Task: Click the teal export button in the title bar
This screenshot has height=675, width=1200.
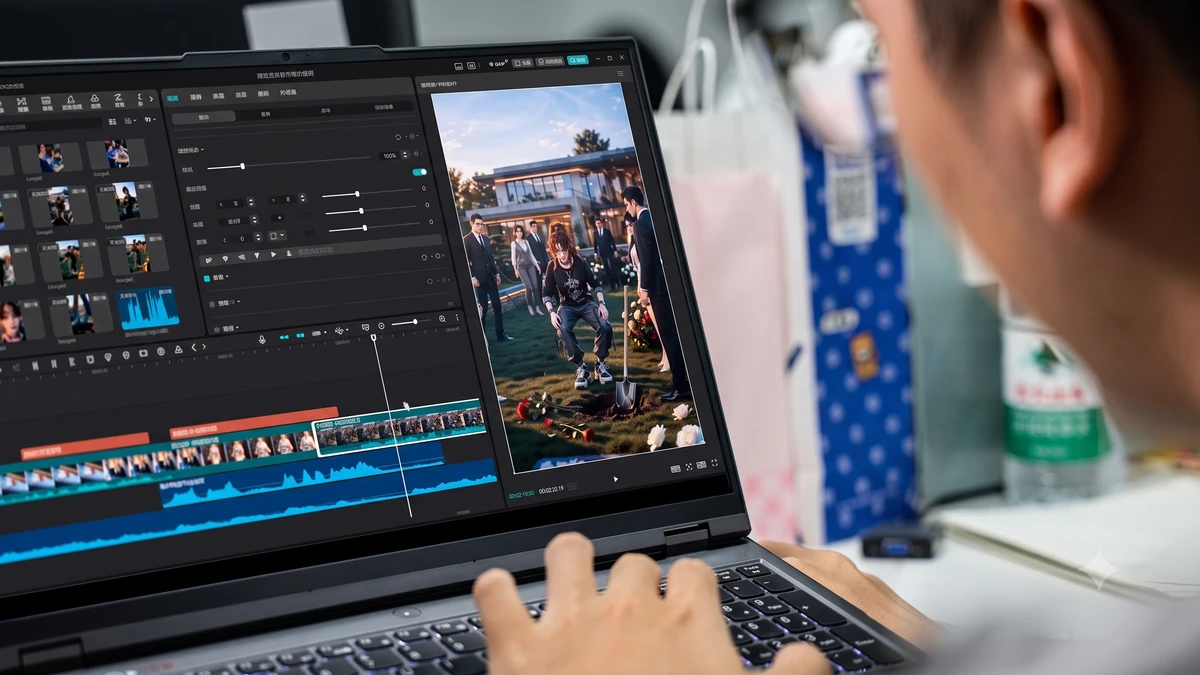Action: [577, 60]
